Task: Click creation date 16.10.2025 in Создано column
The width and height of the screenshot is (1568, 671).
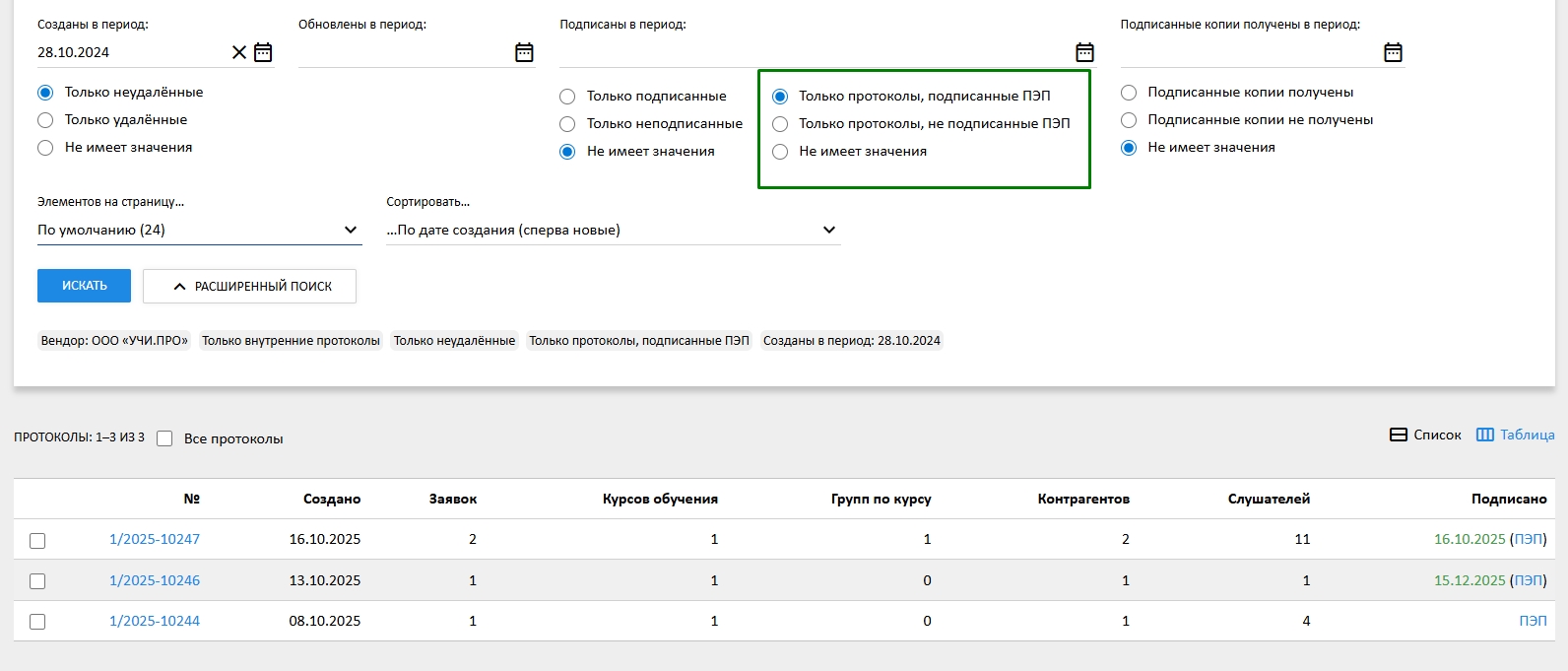Action: point(325,539)
